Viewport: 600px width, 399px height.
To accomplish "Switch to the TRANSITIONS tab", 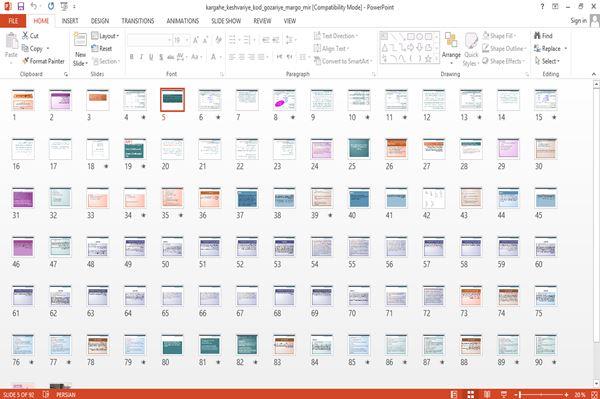I will [x=138, y=21].
